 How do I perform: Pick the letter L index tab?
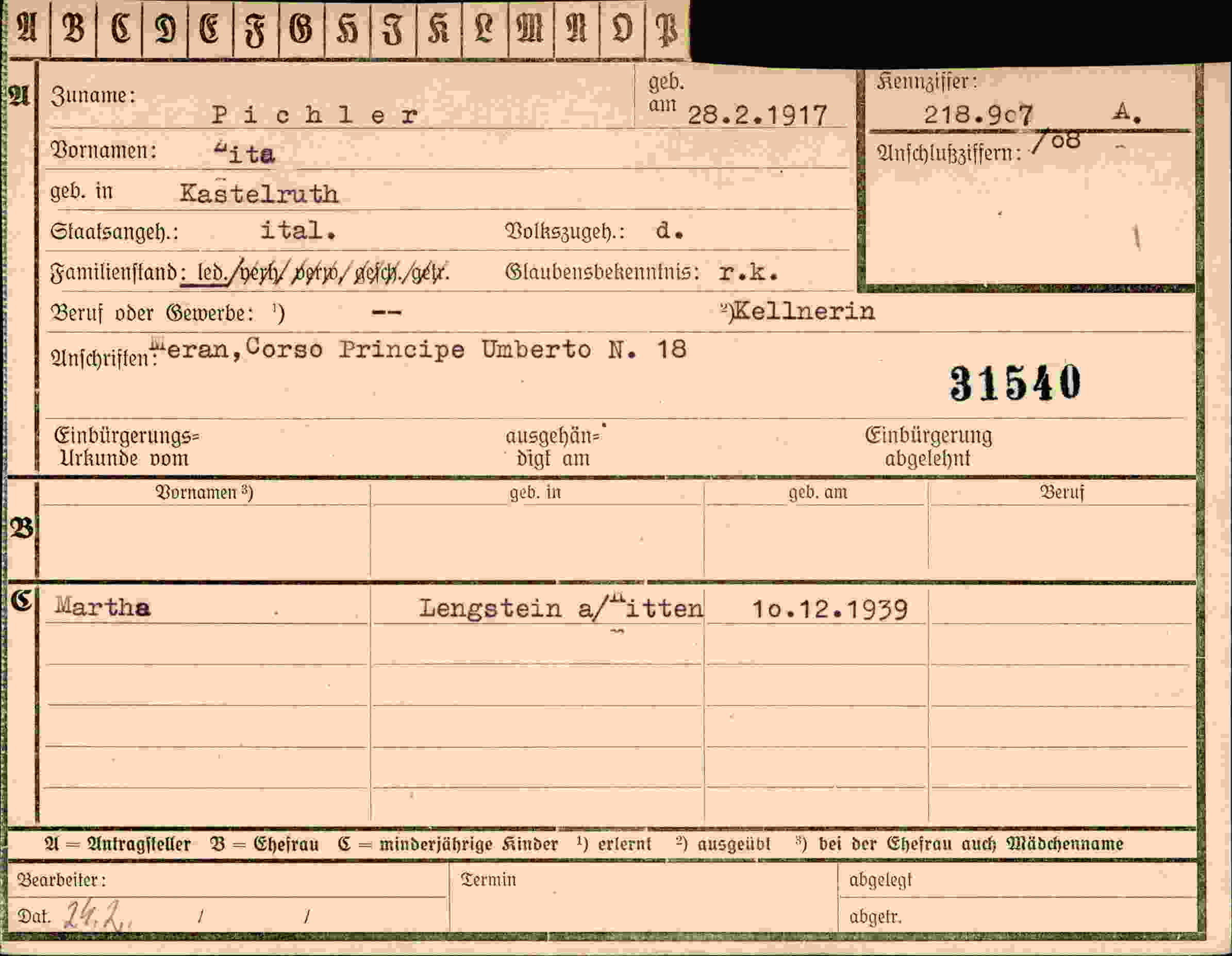[x=485, y=28]
